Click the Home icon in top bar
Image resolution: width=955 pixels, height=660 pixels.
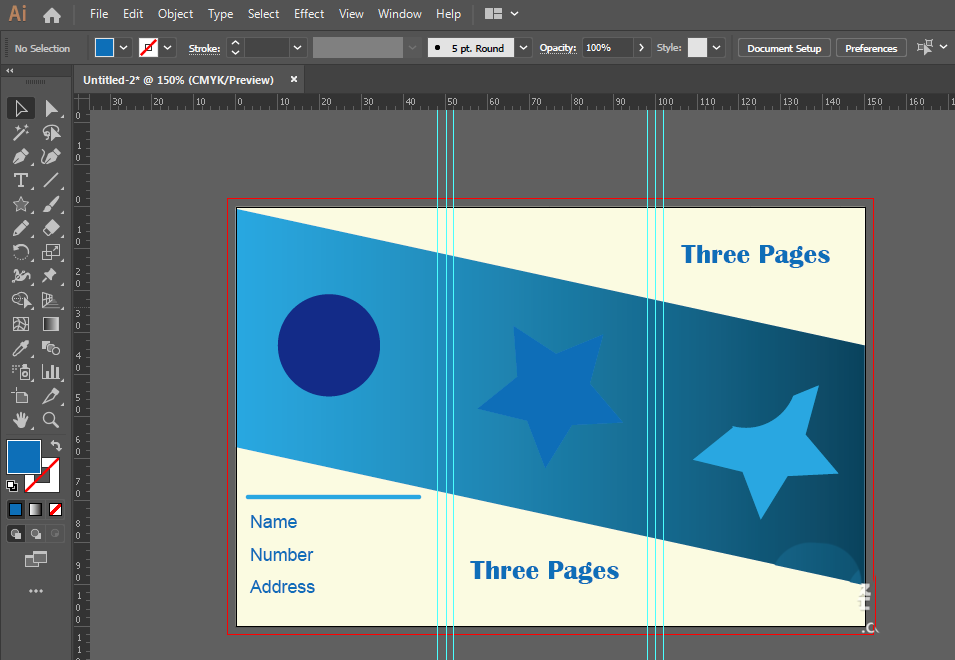point(52,15)
